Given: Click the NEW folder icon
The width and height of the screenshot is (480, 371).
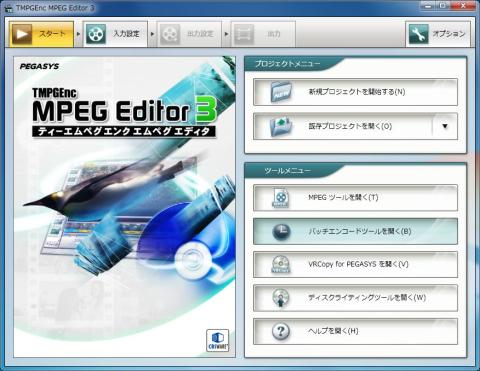Looking at the screenshot, I should point(281,92).
